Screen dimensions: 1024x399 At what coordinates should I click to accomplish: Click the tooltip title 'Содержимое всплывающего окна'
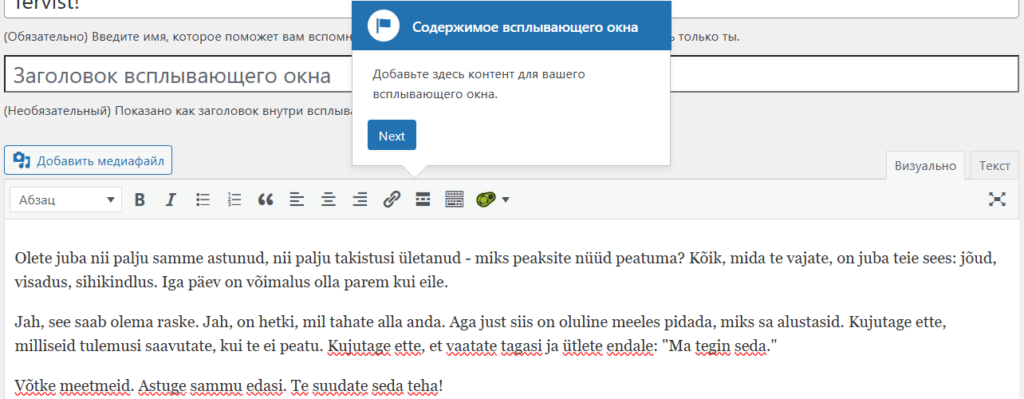525,27
